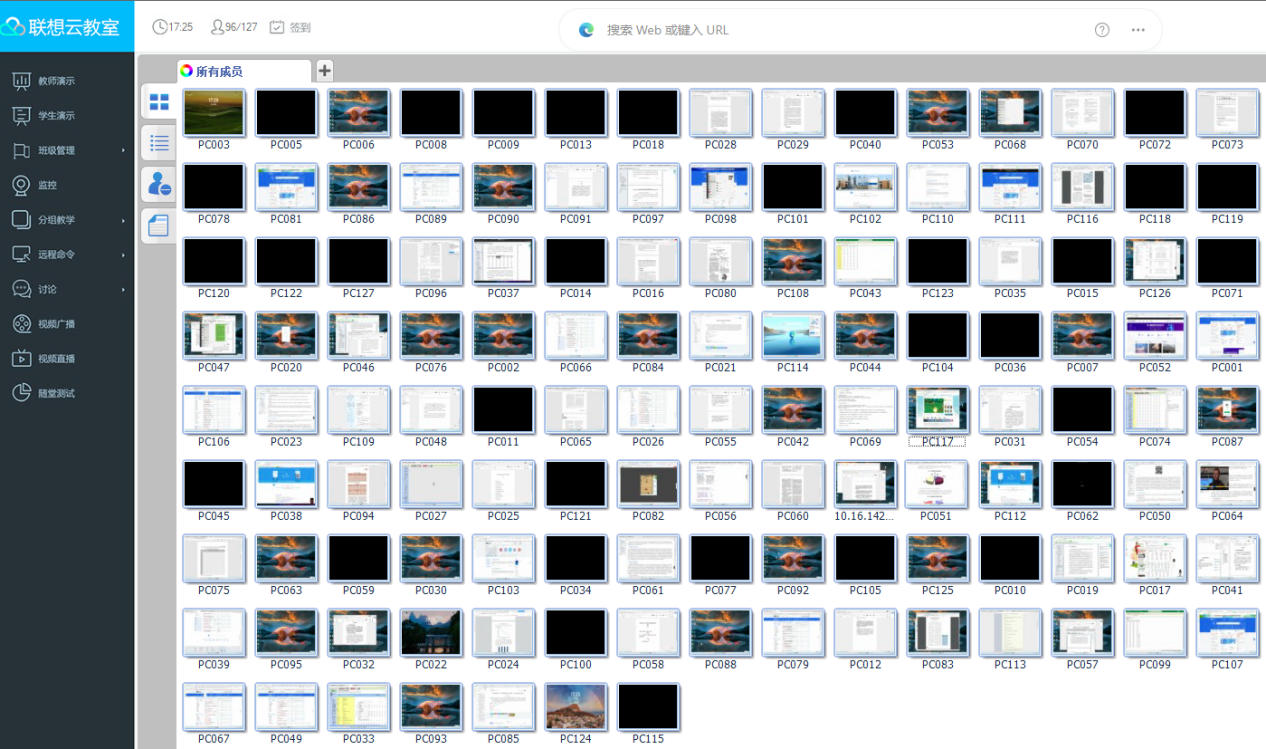
Task: Select the PC082 thumbnail
Action: 648,484
